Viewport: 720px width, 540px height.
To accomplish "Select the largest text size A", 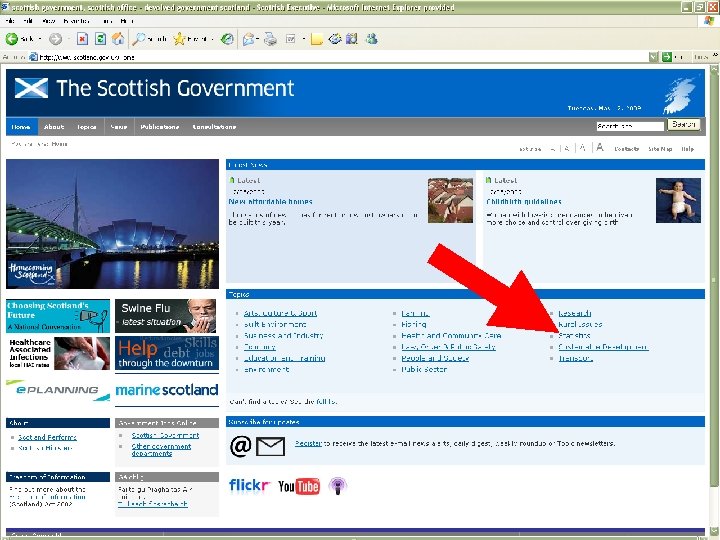I will pyautogui.click(x=599, y=147).
